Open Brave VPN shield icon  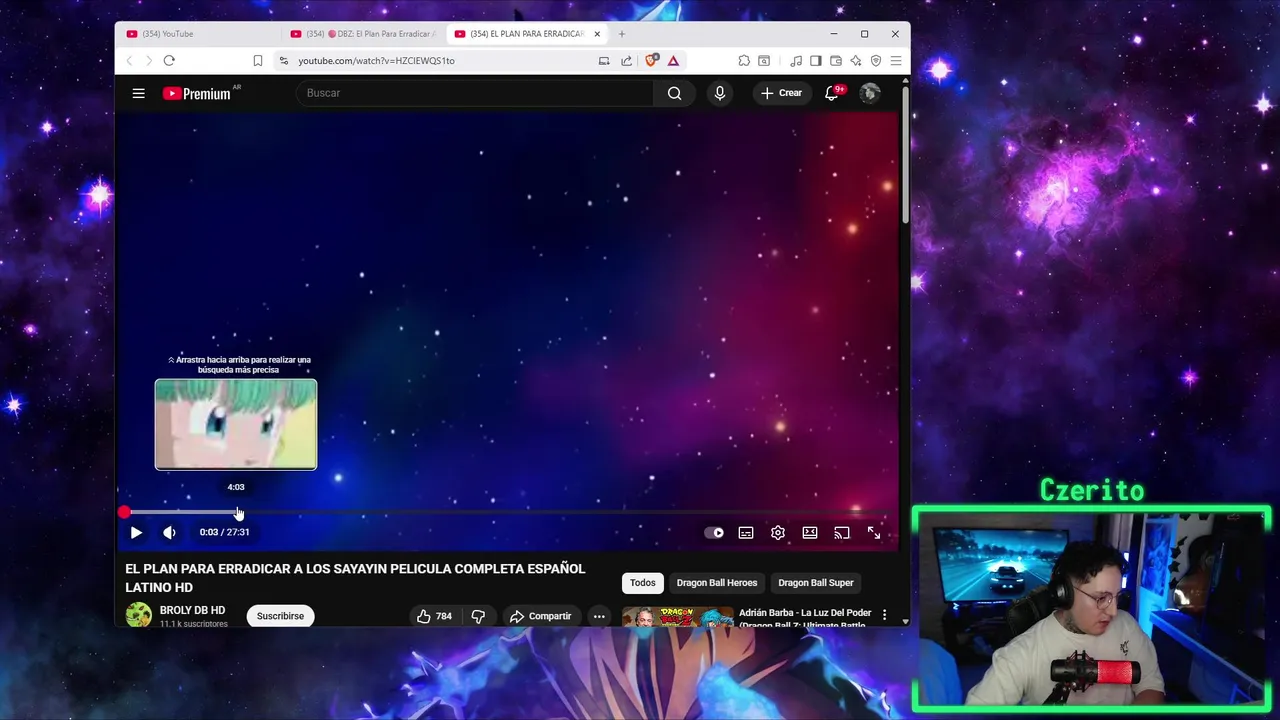876,61
